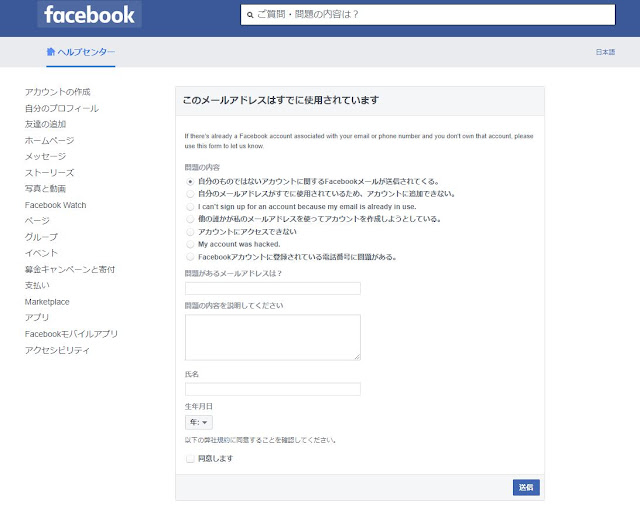
Task: Select radio 電話番号に問題がある option
Action: click(x=190, y=257)
